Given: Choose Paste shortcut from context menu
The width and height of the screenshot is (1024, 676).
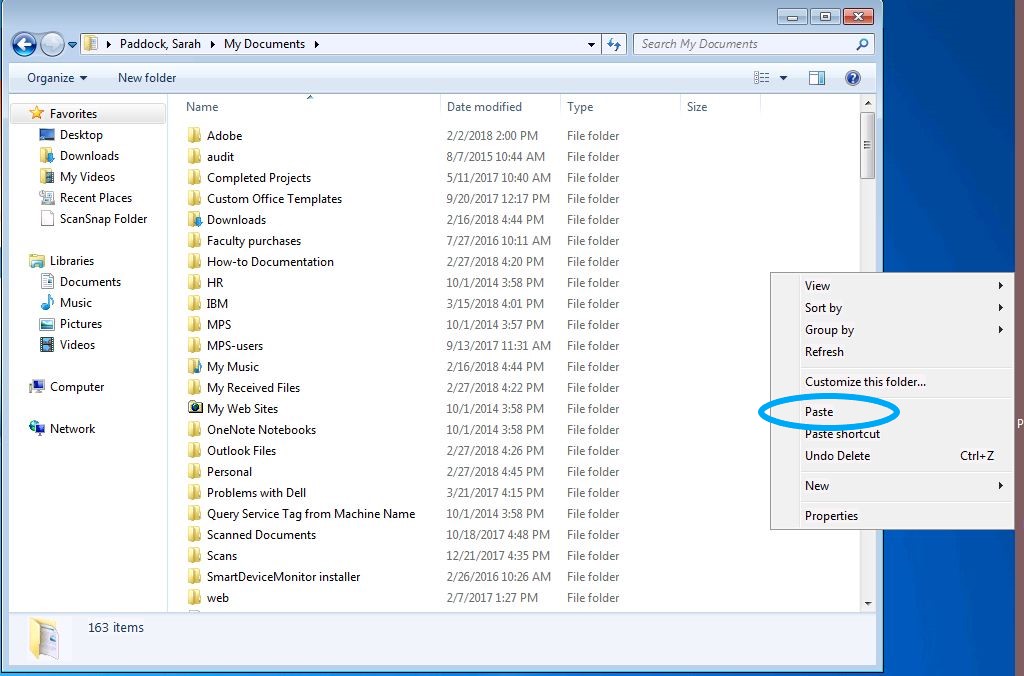Looking at the screenshot, I should (891, 434).
